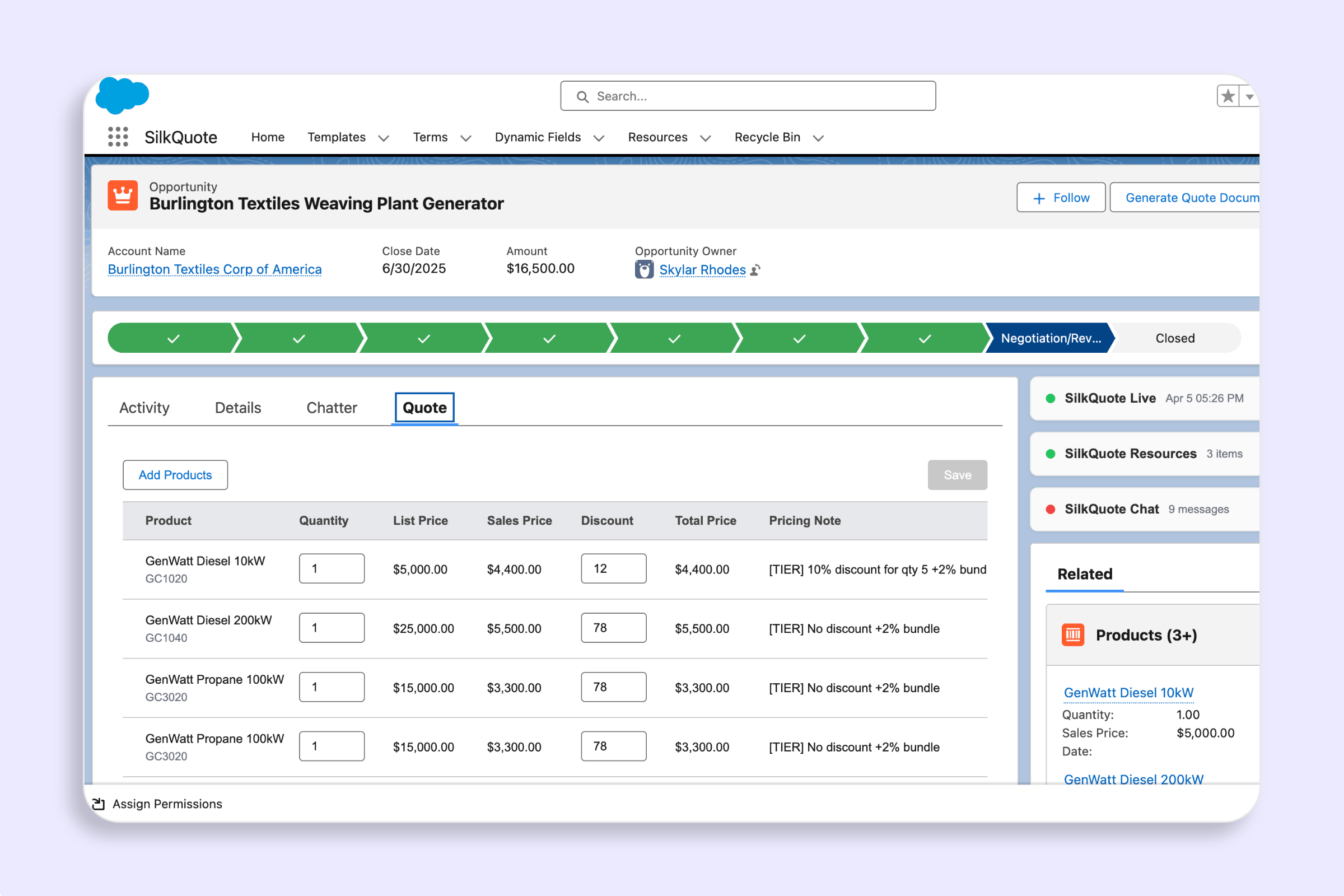Viewport: 1344px width, 896px height.
Task: Click the orange Opportunity crown icon
Action: [x=122, y=195]
